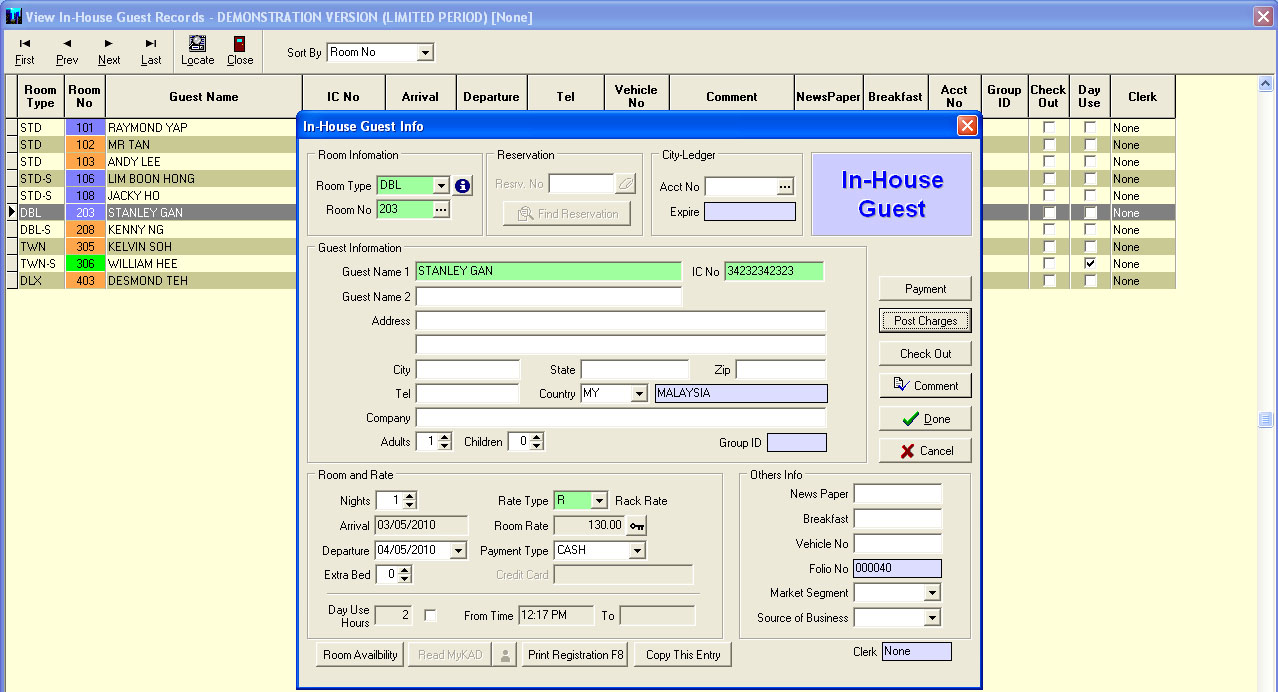
Task: Click the main window vertical scrollbar thumb
Action: (1266, 420)
